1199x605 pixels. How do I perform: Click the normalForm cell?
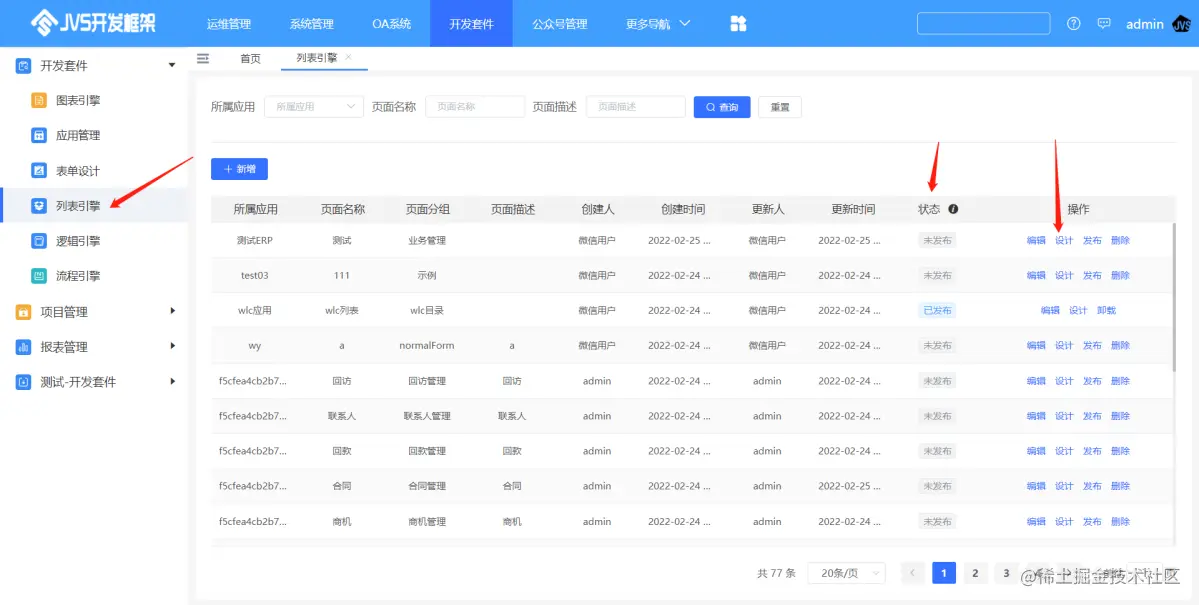pyautogui.click(x=427, y=346)
